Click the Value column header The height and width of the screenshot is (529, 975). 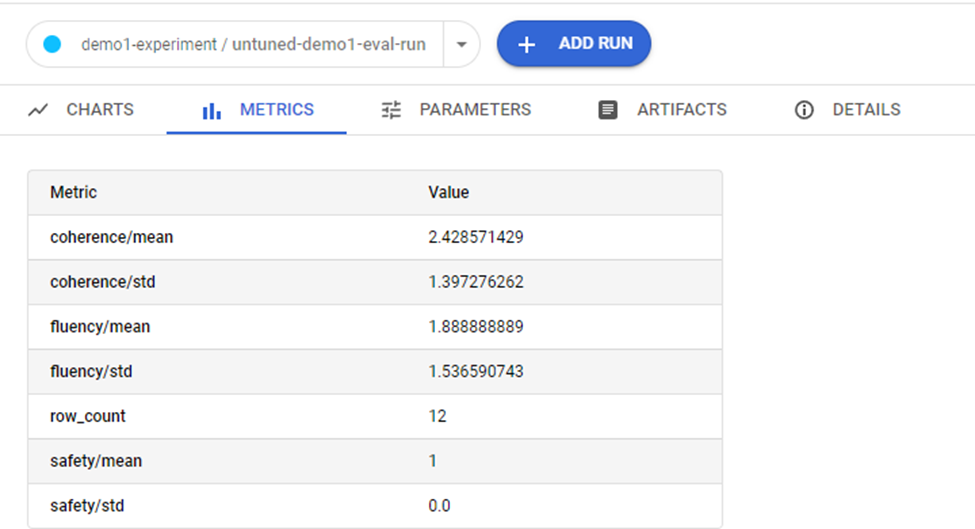tap(448, 193)
